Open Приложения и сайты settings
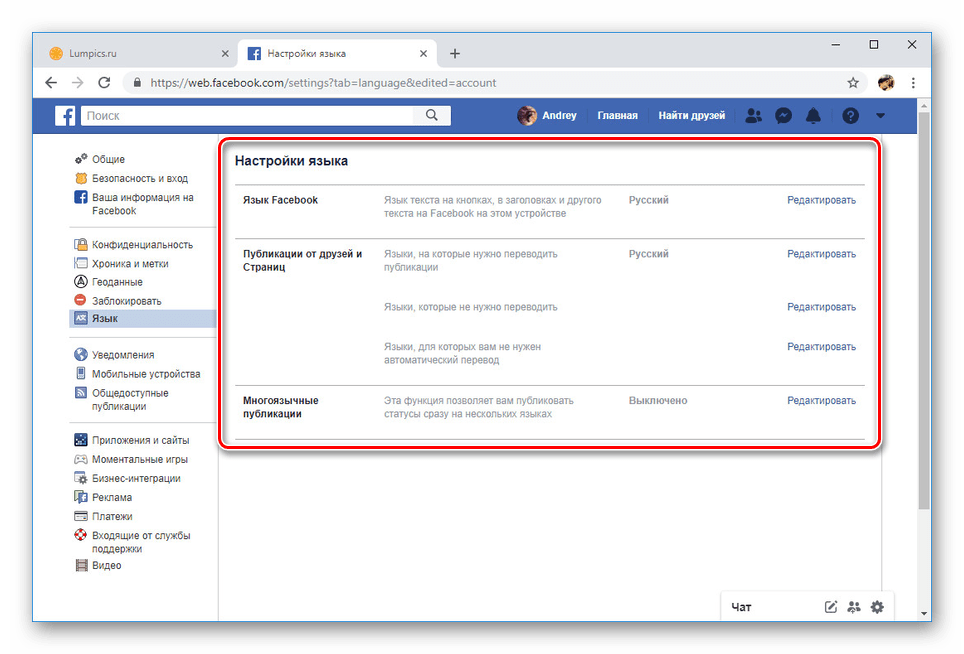 (x=140, y=440)
